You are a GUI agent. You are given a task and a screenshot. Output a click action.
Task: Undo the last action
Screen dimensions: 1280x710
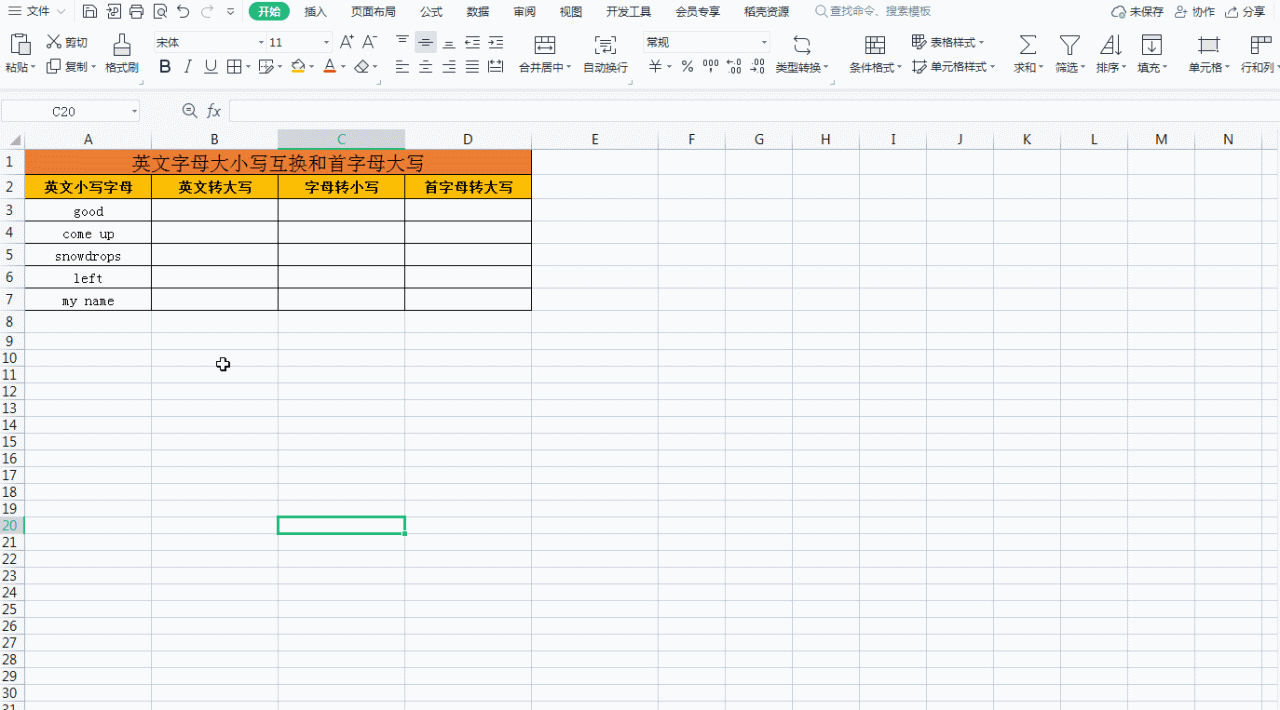[183, 12]
